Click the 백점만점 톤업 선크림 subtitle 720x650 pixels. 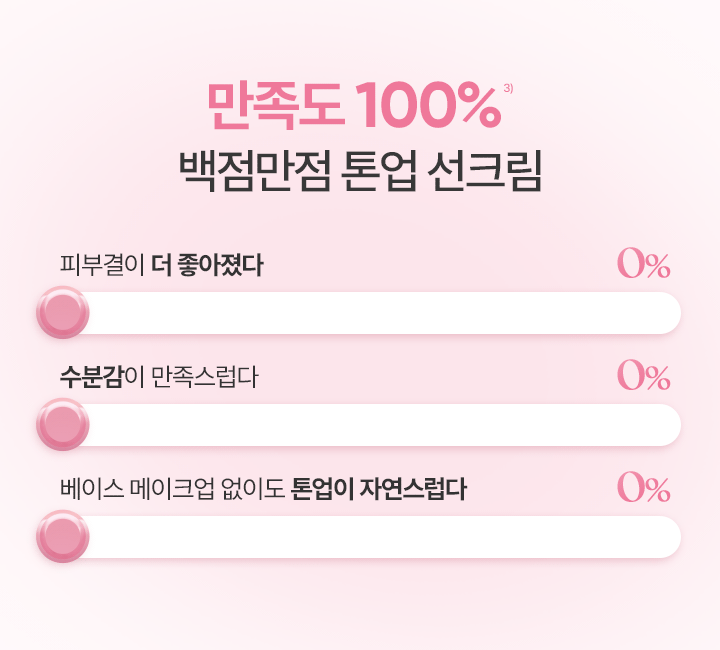tap(360, 170)
